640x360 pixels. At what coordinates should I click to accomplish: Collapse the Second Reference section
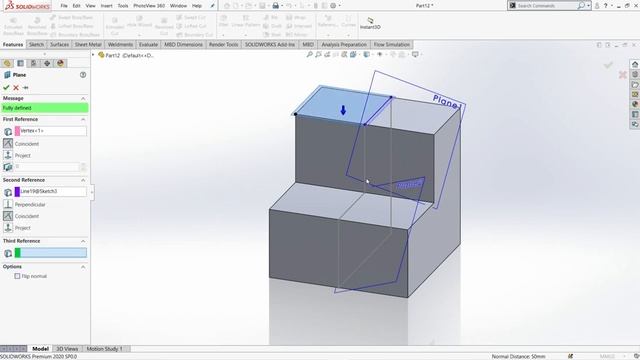point(83,180)
